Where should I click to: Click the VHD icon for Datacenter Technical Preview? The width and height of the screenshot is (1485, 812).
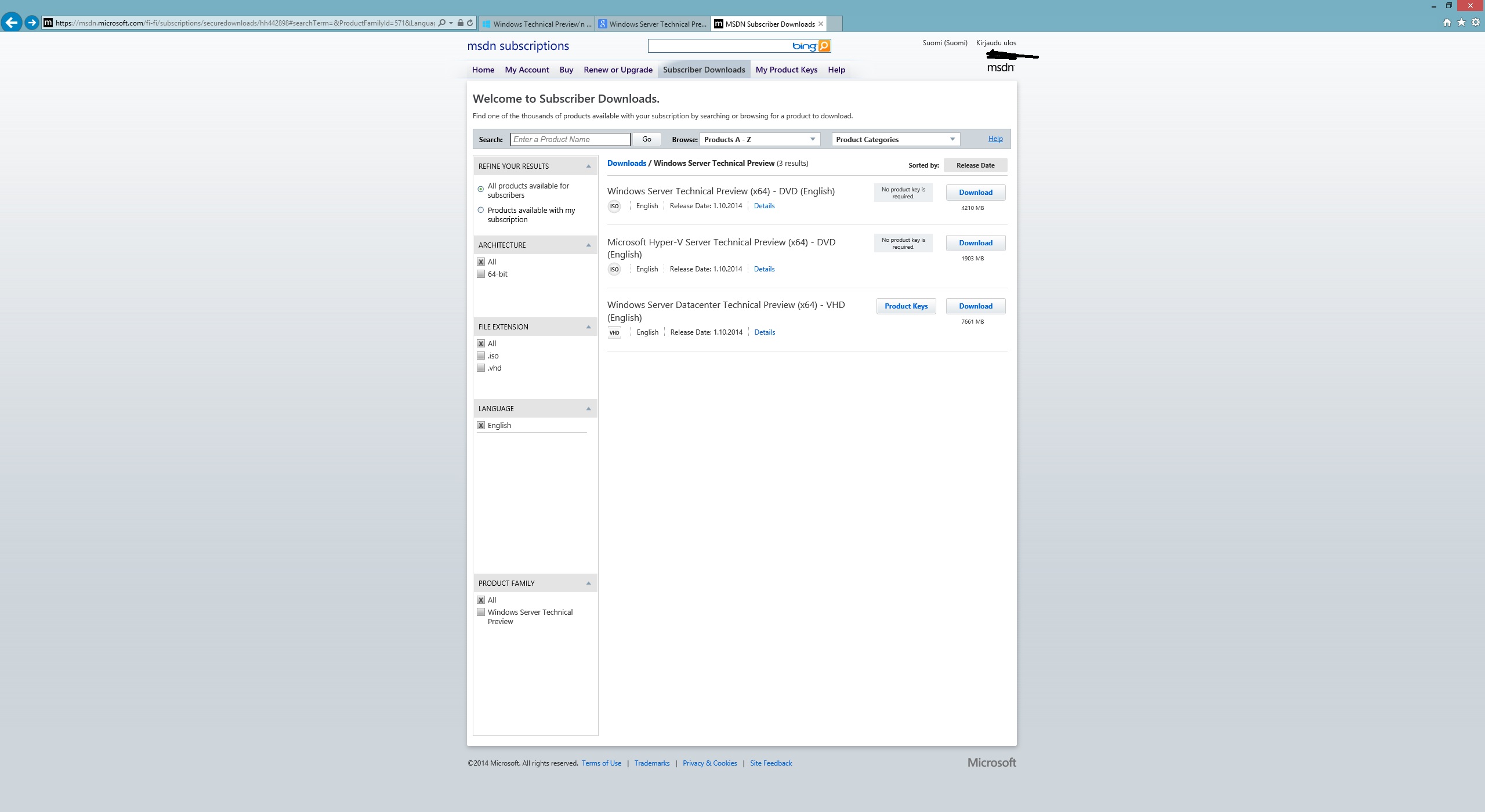pos(614,332)
